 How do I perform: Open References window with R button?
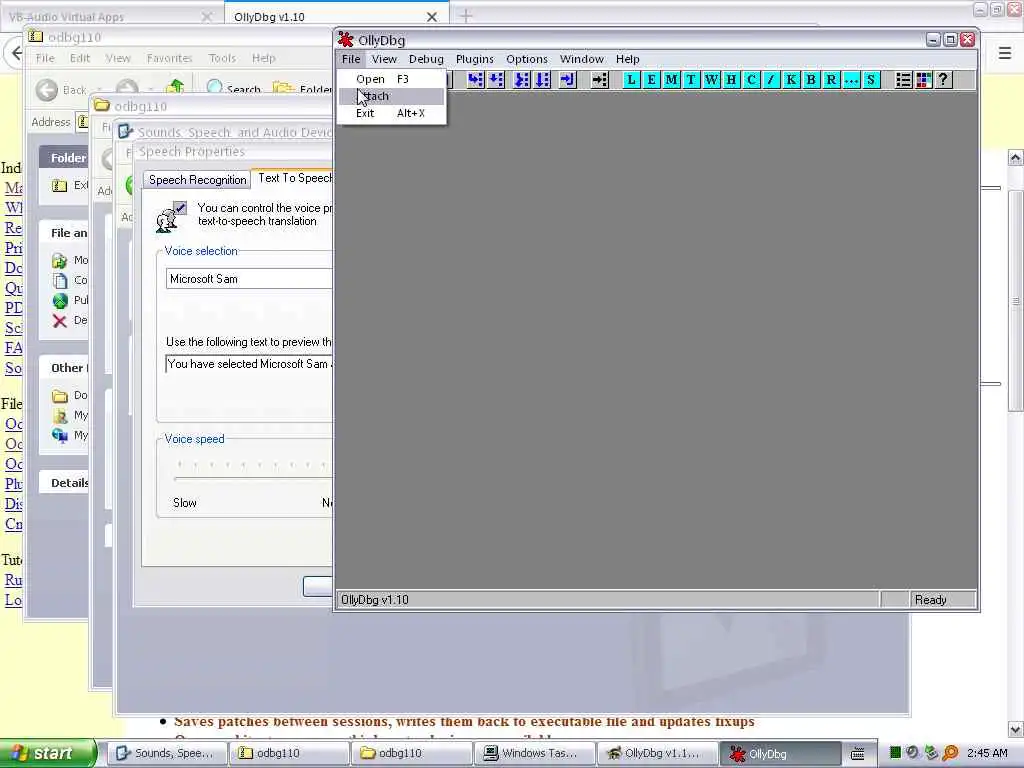point(831,80)
